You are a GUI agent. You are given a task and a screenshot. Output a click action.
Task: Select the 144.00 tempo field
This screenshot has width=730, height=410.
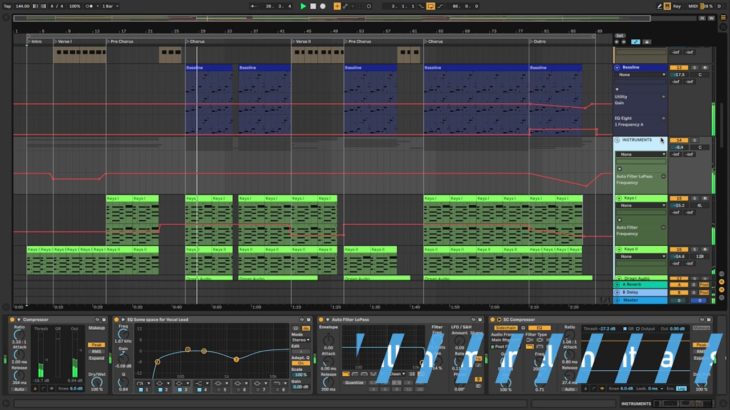pos(22,6)
